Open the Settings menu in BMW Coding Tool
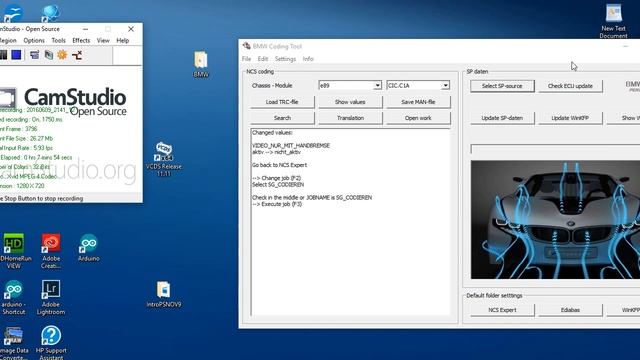The height and width of the screenshot is (360, 640). point(285,59)
